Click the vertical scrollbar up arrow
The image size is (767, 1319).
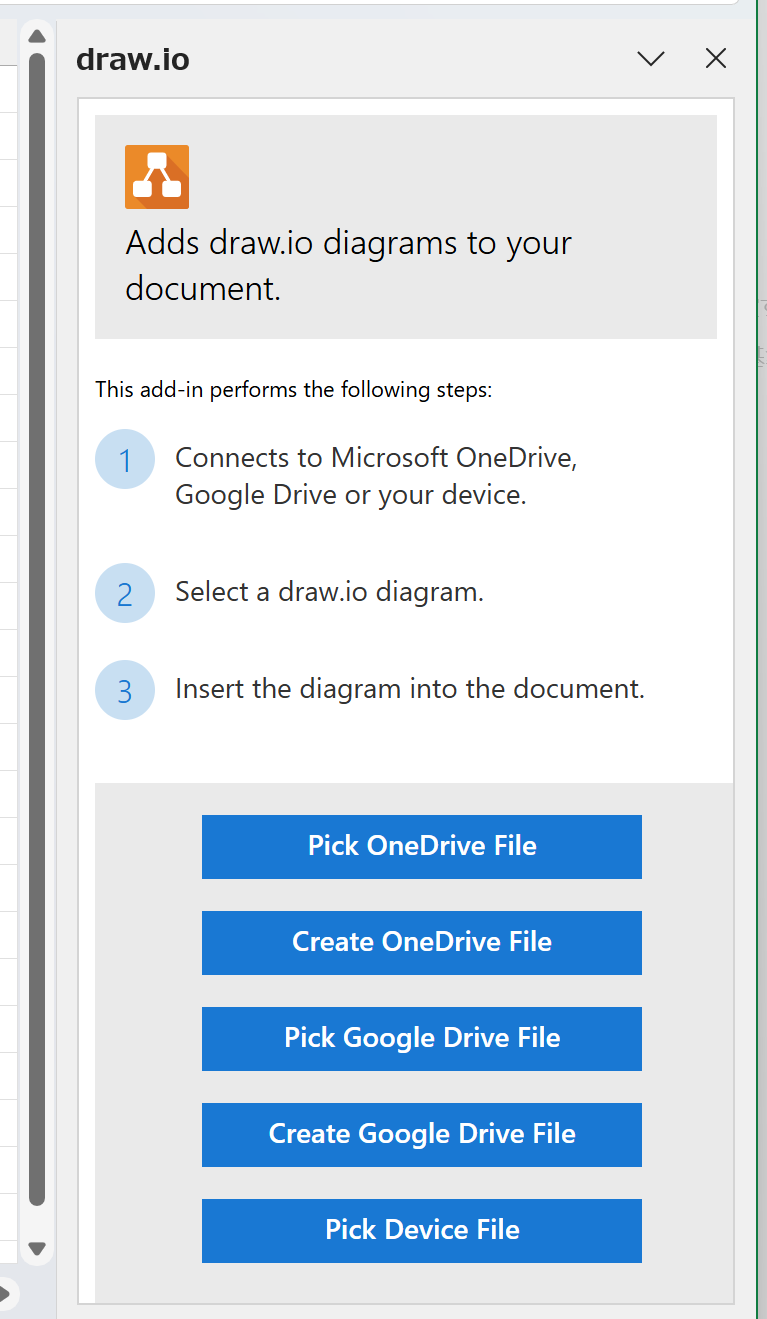[37, 37]
